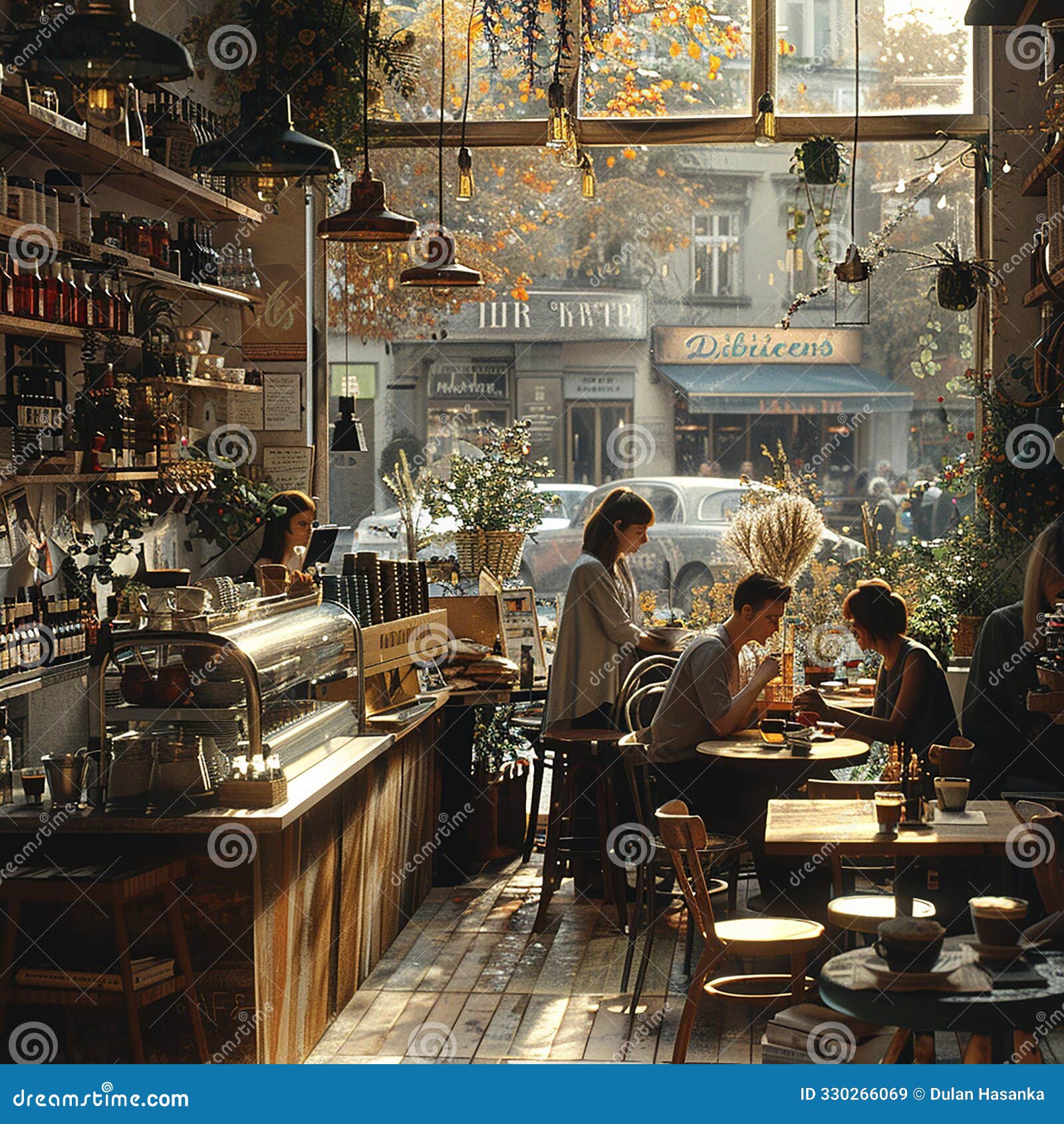
Task: Toggle the barista behind the counter
Action: pos(293,525)
